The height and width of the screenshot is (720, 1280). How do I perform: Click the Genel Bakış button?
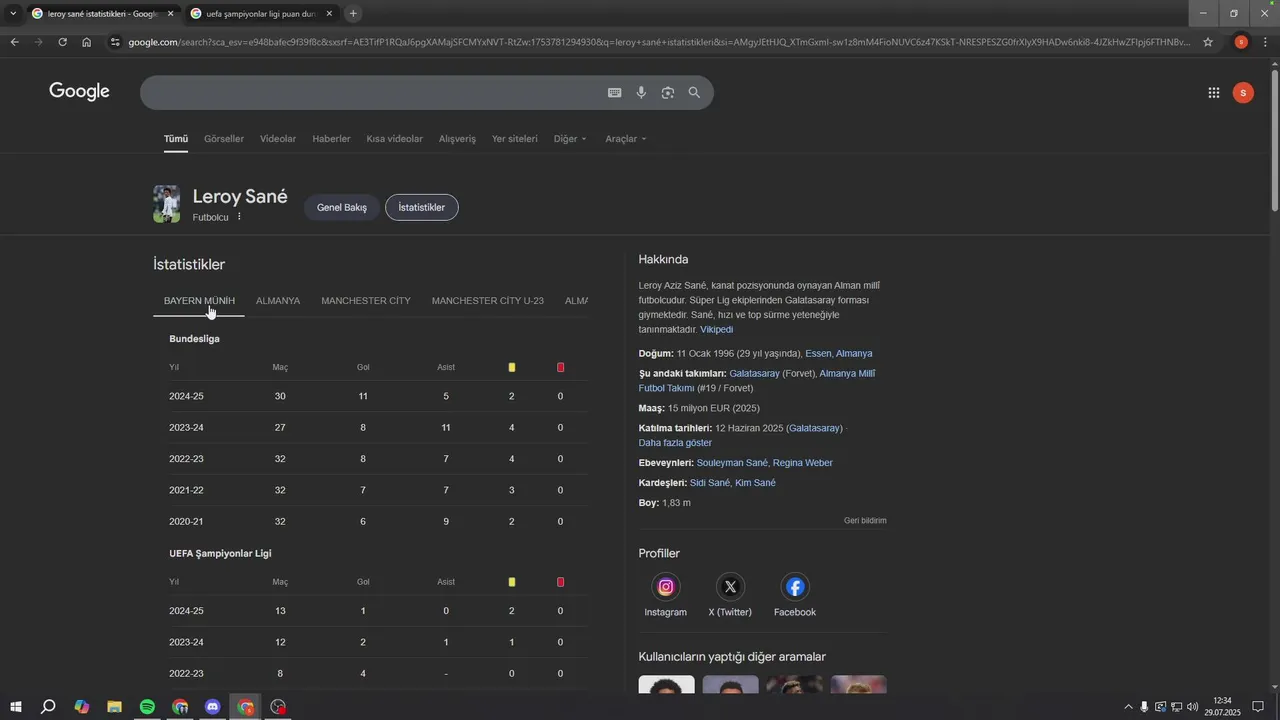[x=342, y=208]
